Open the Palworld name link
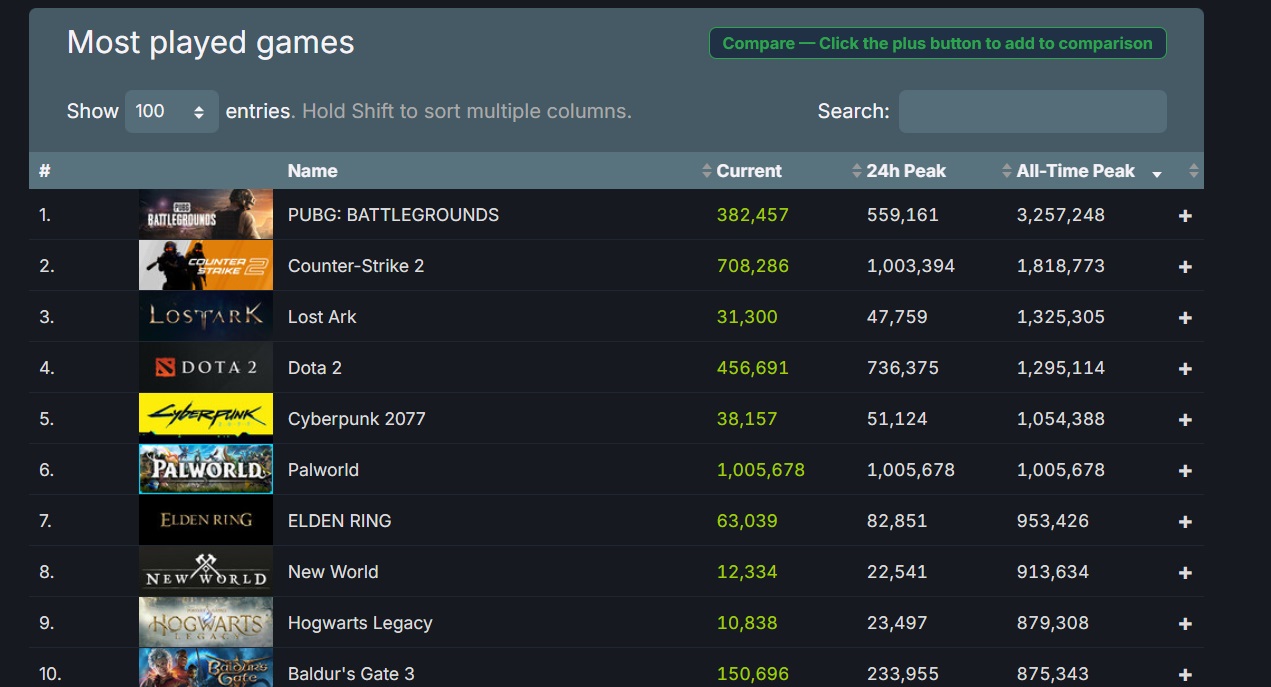The height and width of the screenshot is (687, 1271). tap(323, 470)
